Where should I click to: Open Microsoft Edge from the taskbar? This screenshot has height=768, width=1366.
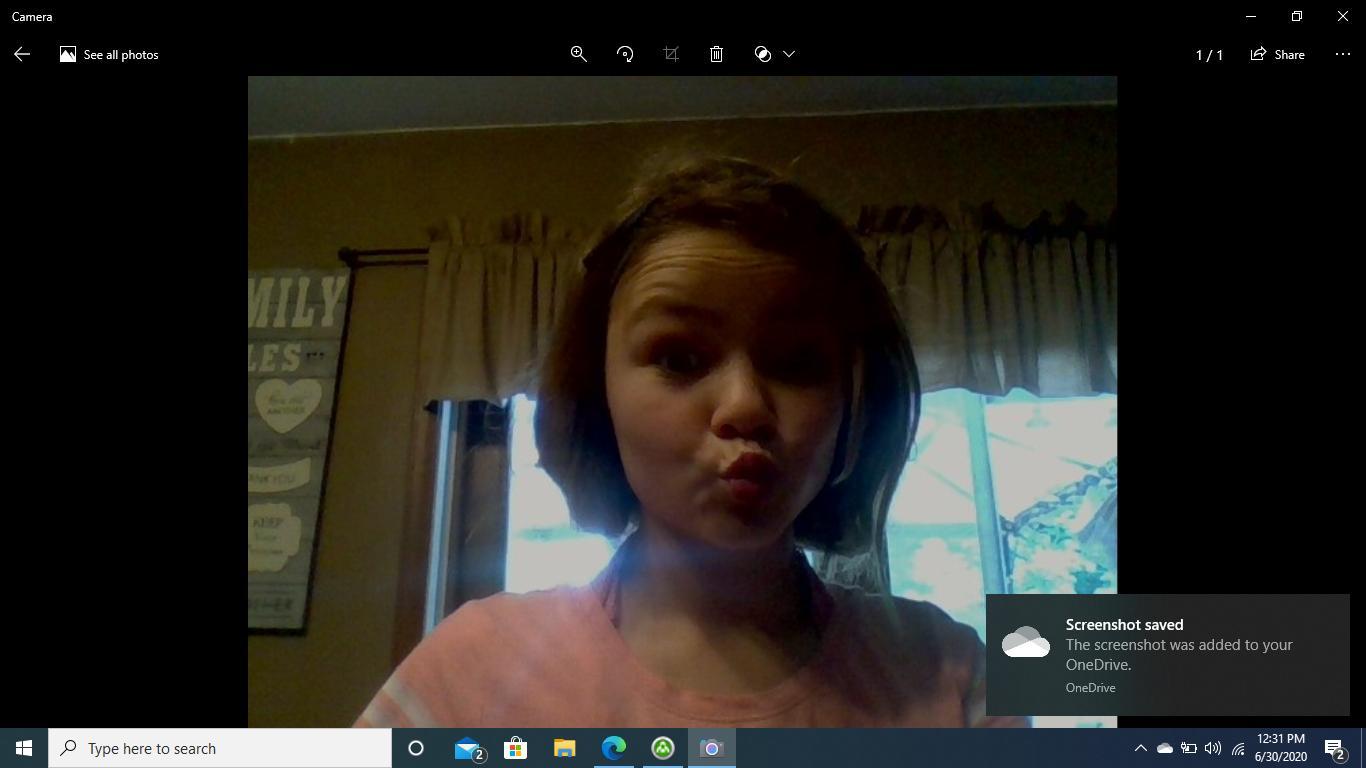click(613, 748)
